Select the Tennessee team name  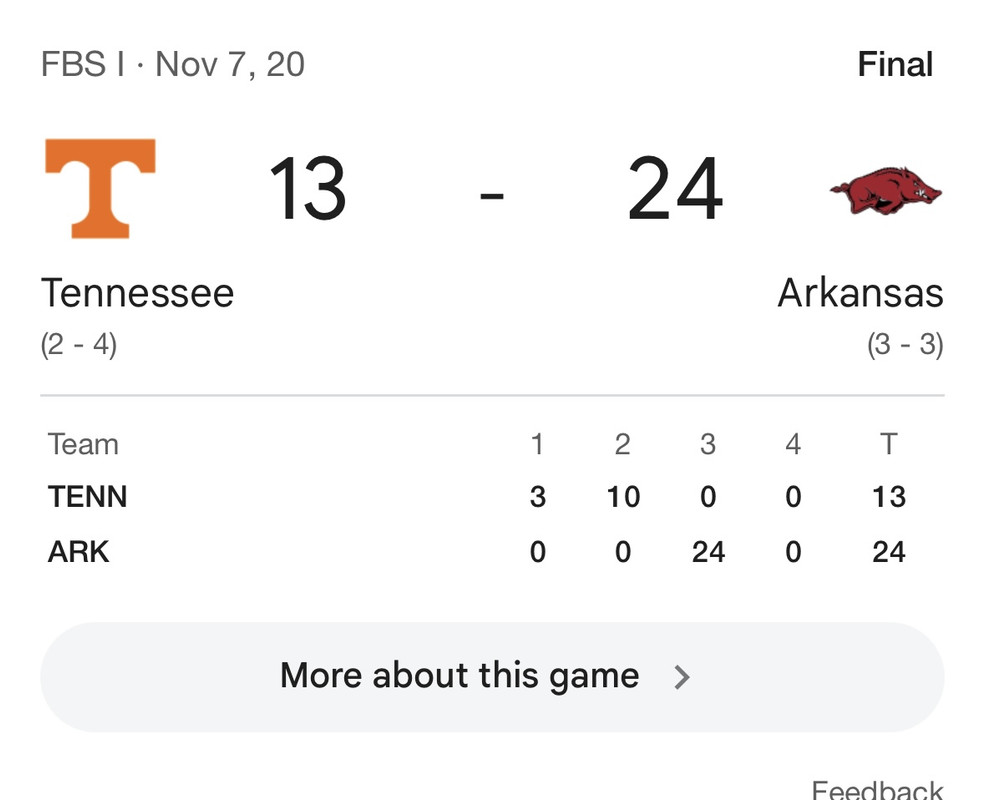[x=138, y=293]
